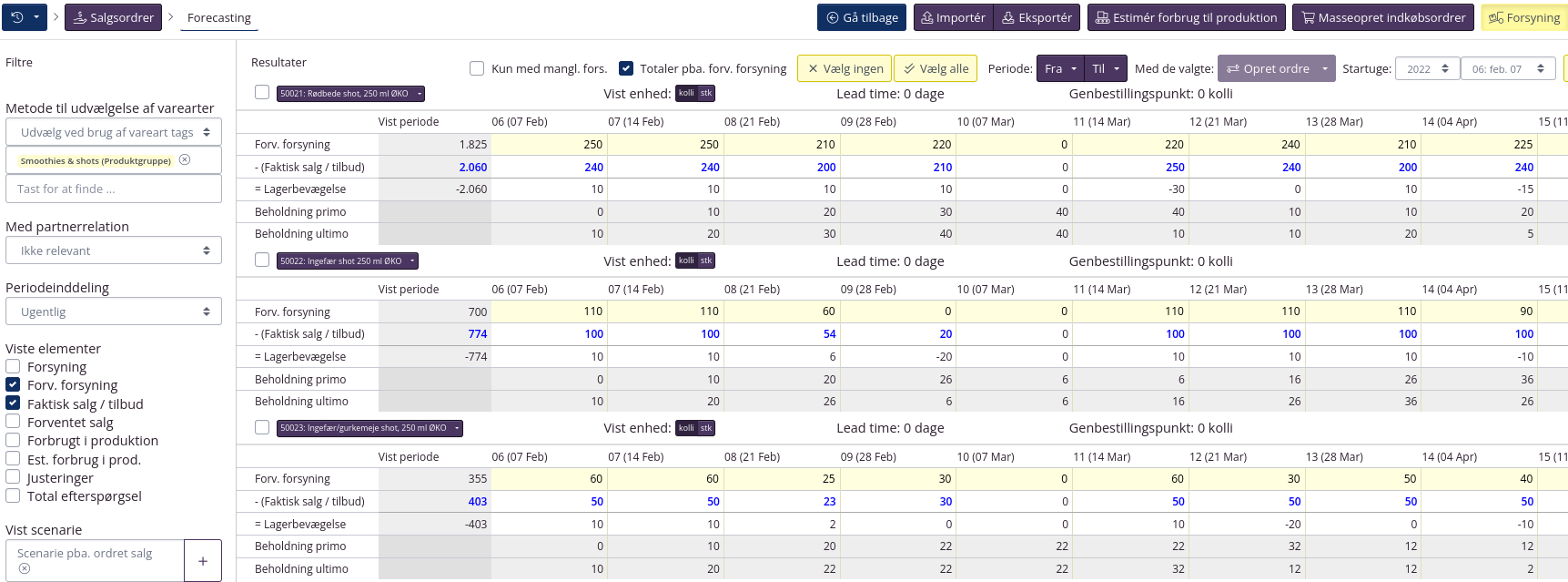The width and height of the screenshot is (1568, 582).
Task: Clear the selected scenario with x icon
Action: pos(25,568)
